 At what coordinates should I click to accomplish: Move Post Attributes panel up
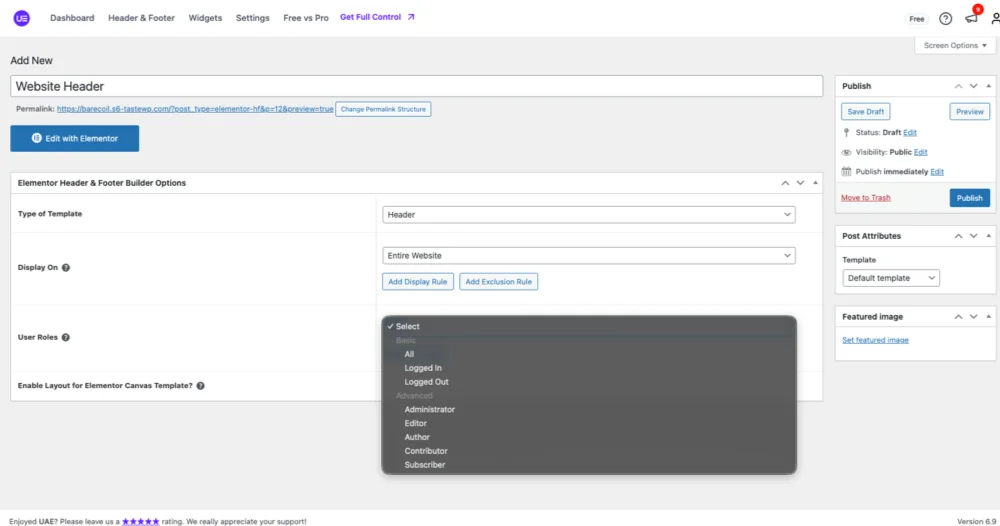[958, 236]
